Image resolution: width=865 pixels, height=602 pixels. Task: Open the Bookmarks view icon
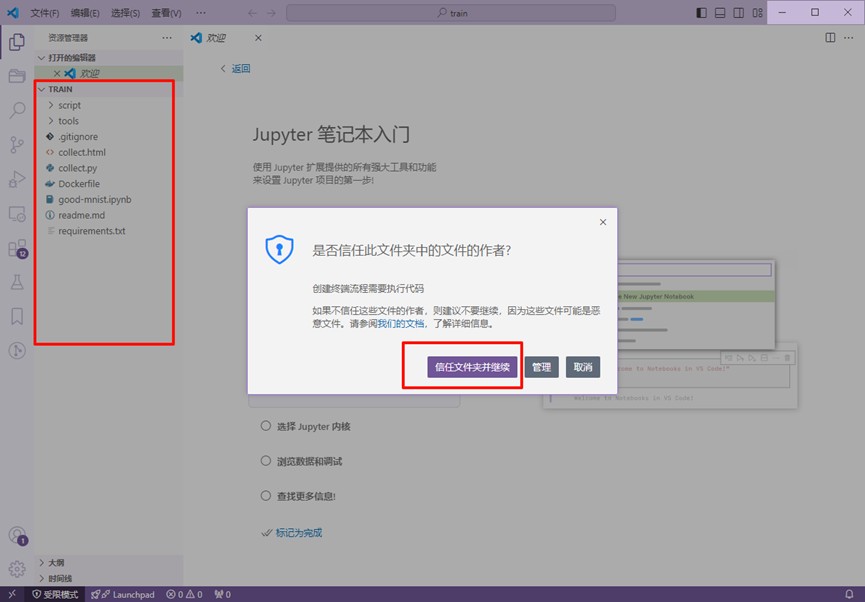(17, 316)
